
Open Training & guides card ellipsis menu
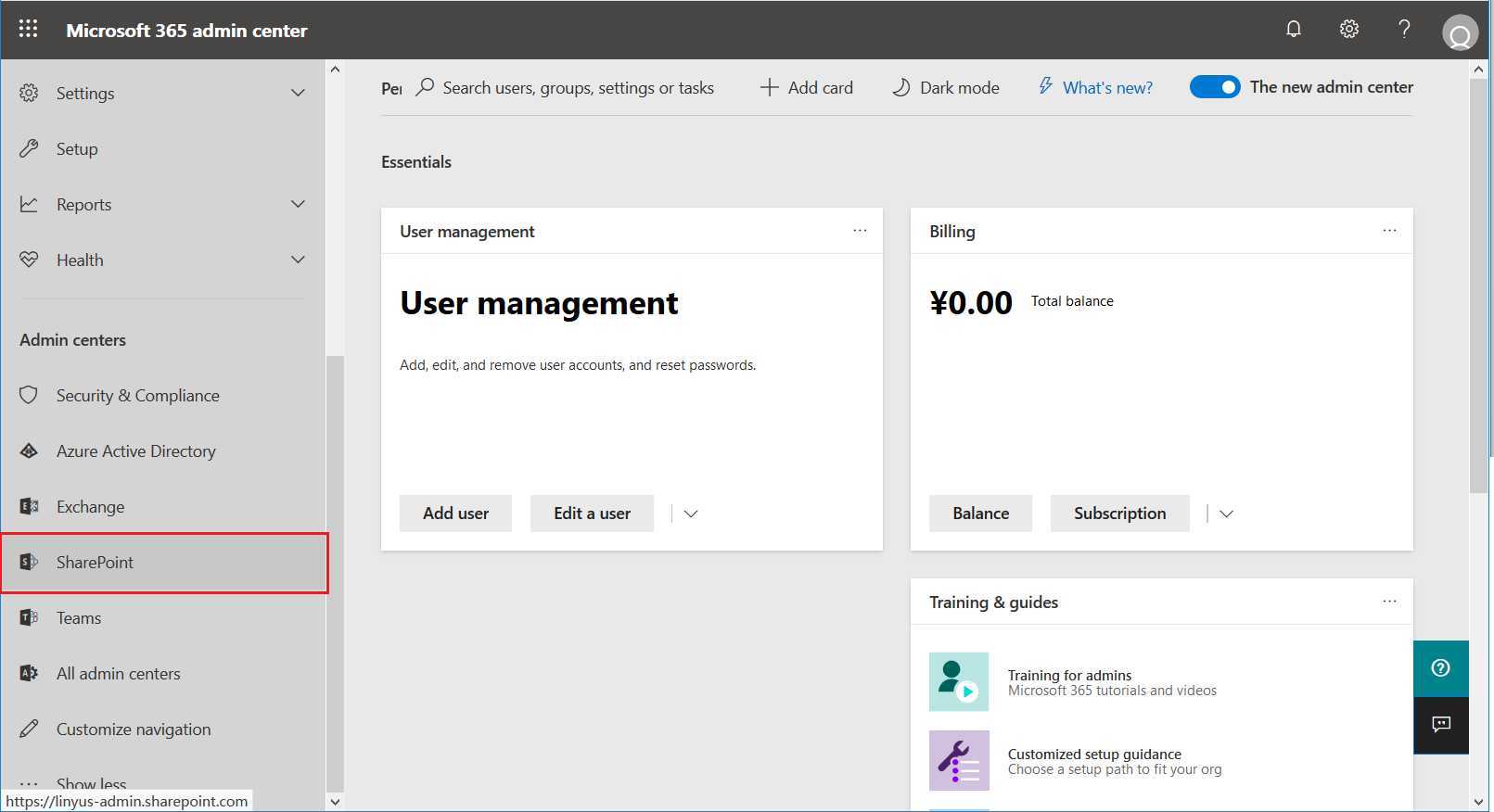pos(1389,601)
